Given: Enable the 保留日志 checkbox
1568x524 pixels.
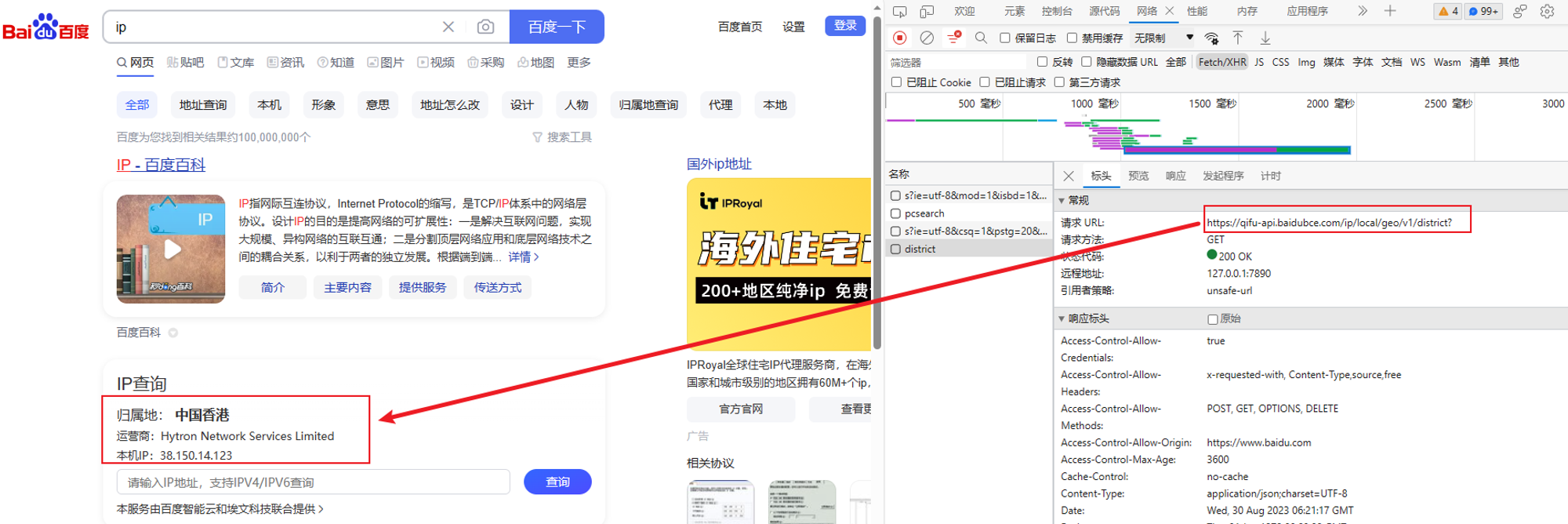Looking at the screenshot, I should click(1005, 38).
